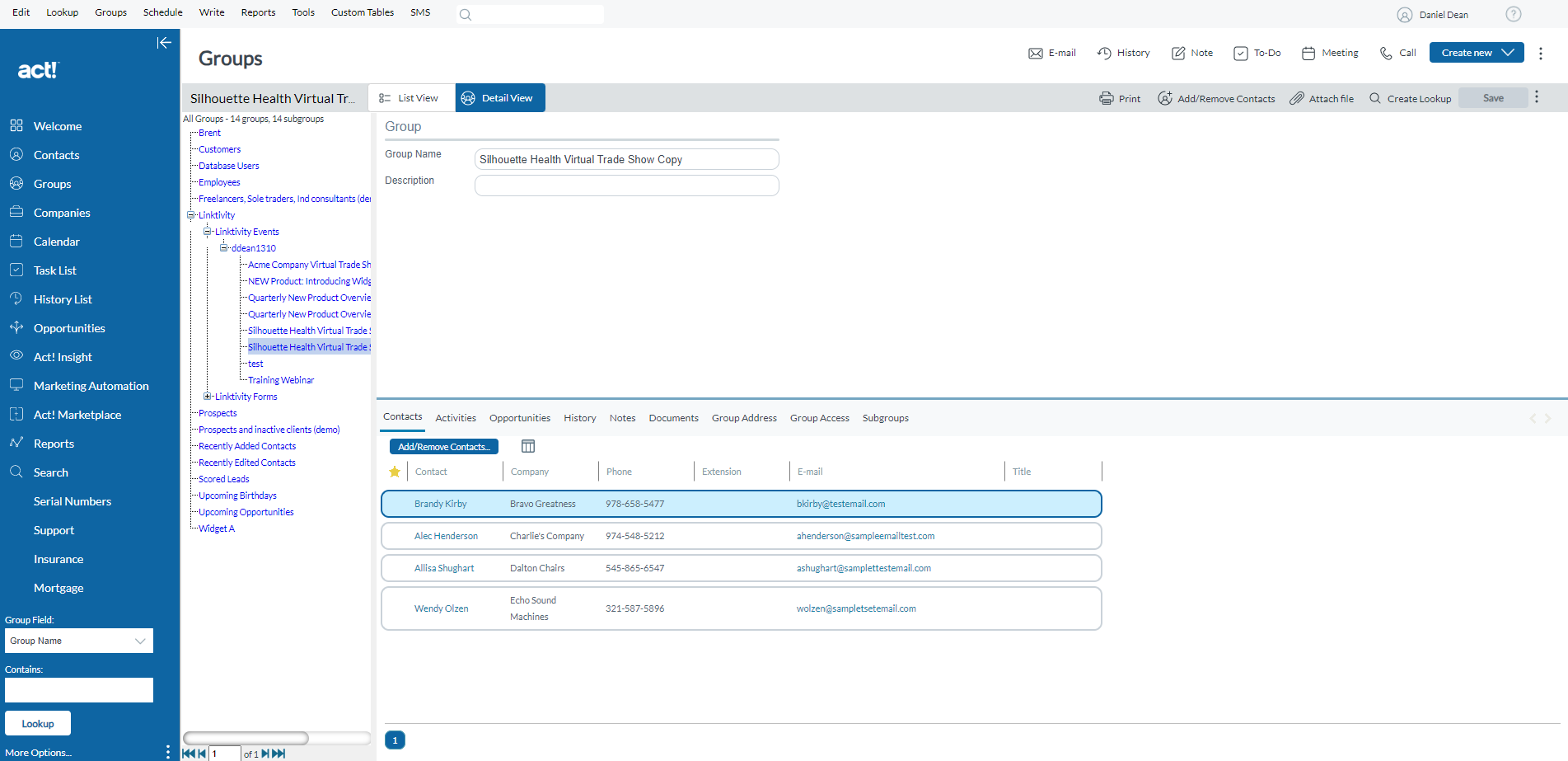Click the Note pencil icon
1568x761 pixels.
1178,53
